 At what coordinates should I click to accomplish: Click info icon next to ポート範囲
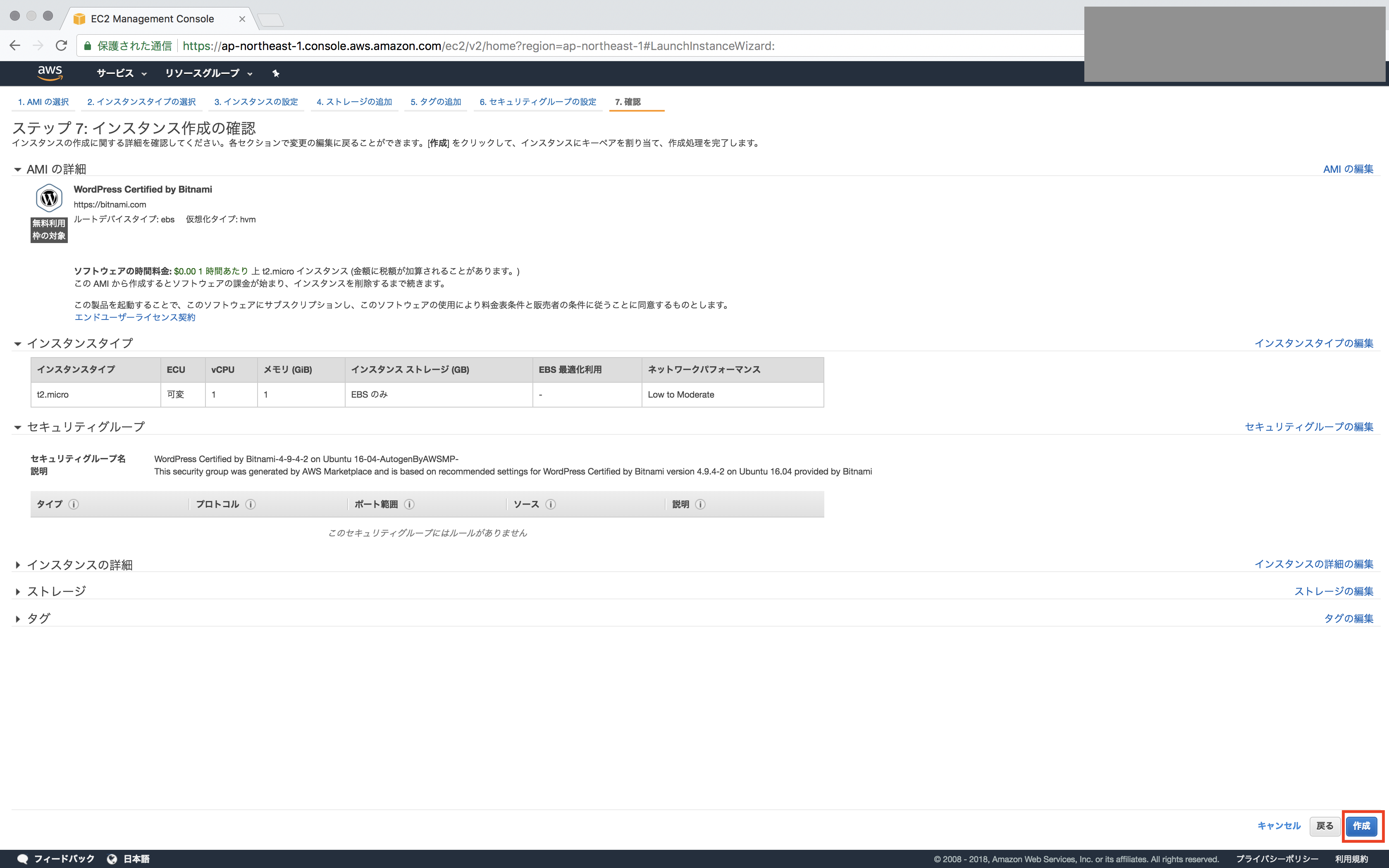[409, 504]
